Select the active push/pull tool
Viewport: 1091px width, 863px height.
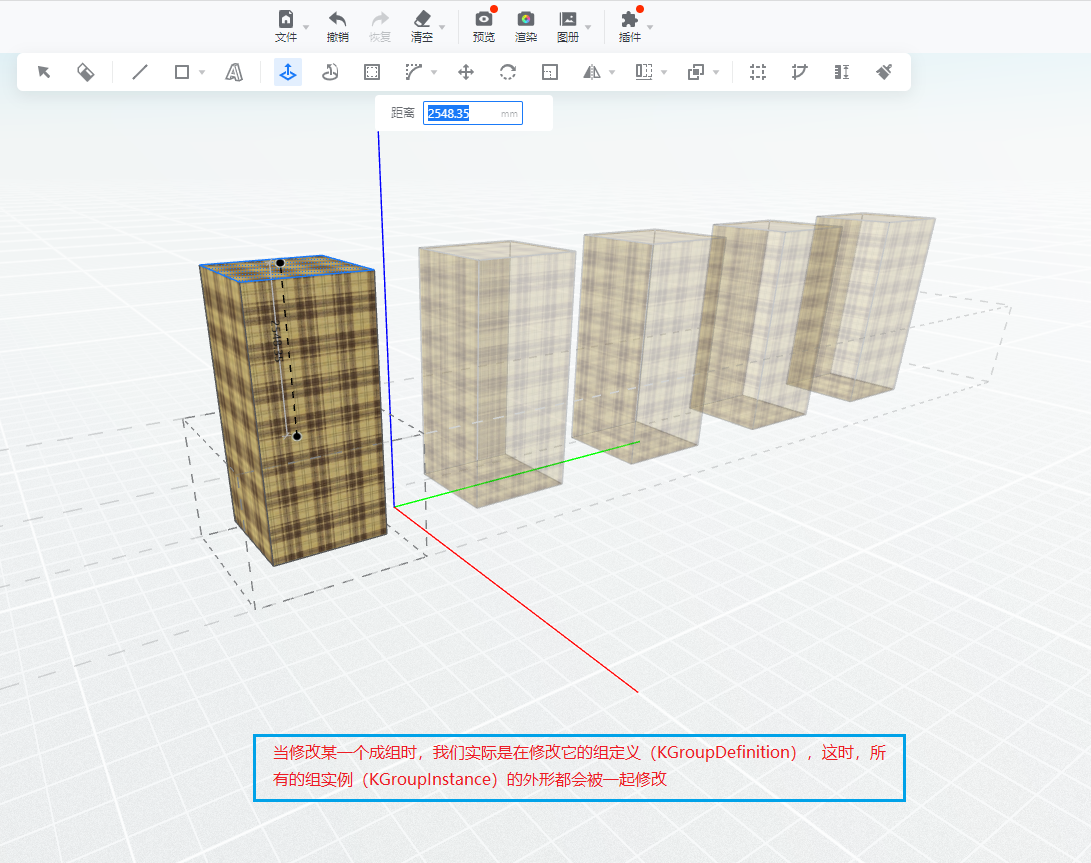point(287,72)
